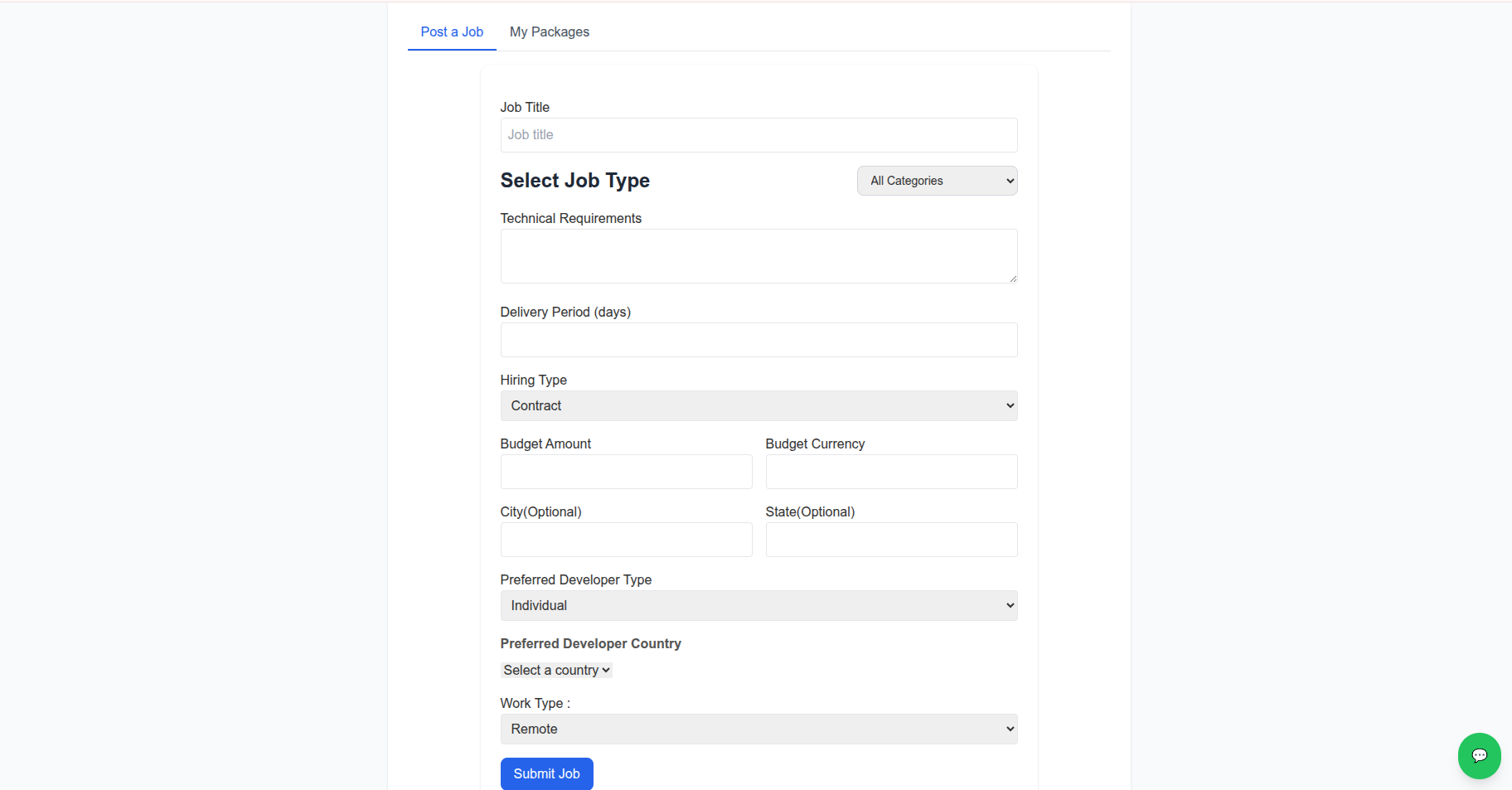
Task: Click the Technical Requirements resize handle
Action: tap(1013, 279)
